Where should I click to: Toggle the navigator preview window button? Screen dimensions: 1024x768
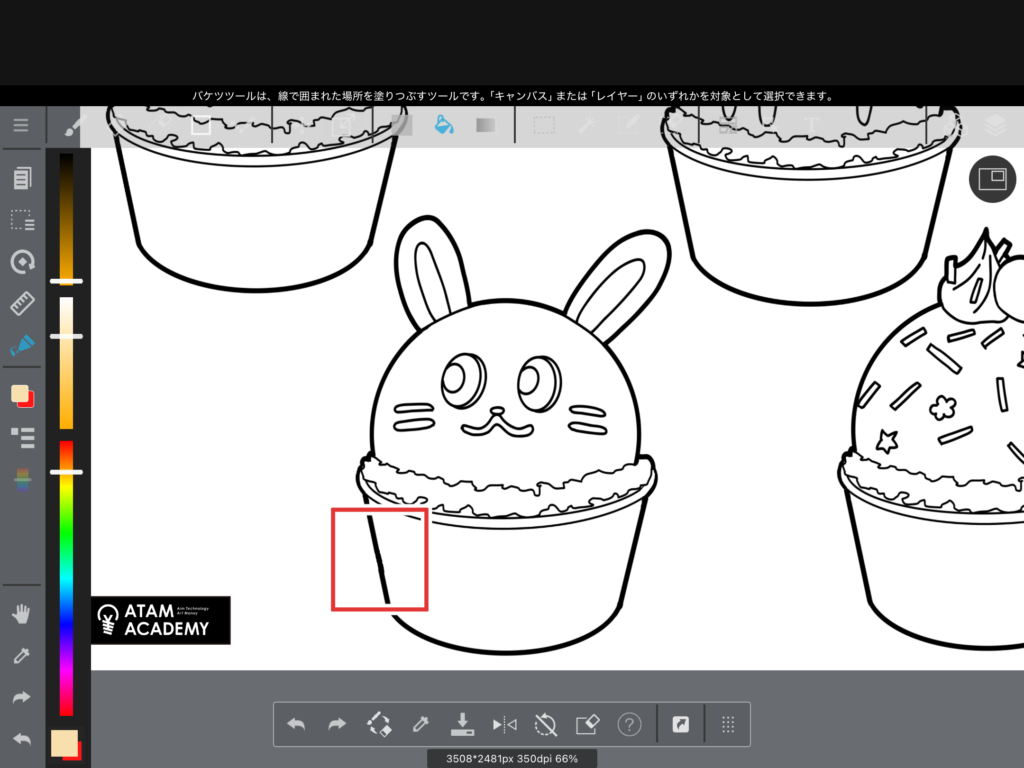coord(992,179)
